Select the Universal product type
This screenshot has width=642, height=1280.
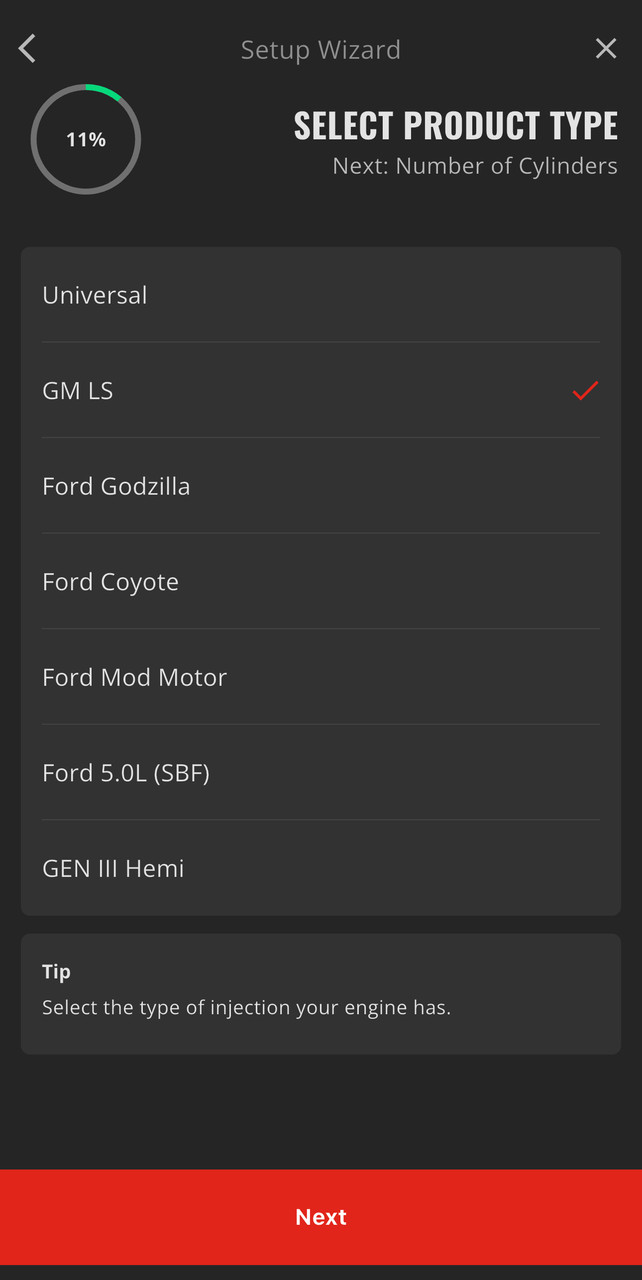95,295
